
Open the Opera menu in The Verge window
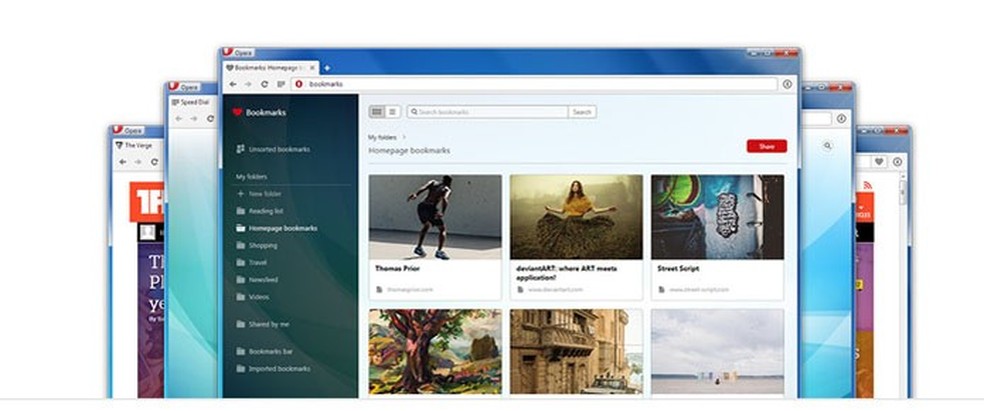point(128,130)
